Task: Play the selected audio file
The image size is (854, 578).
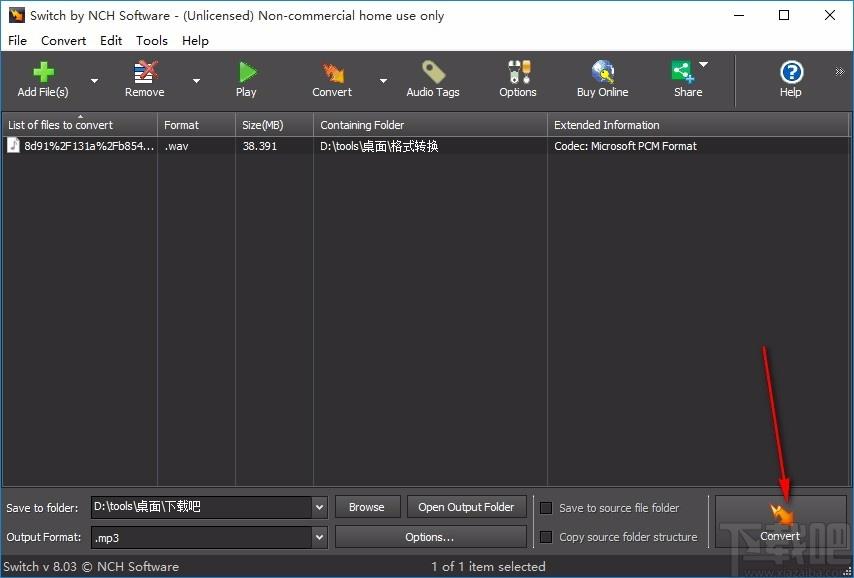Action: coord(246,80)
